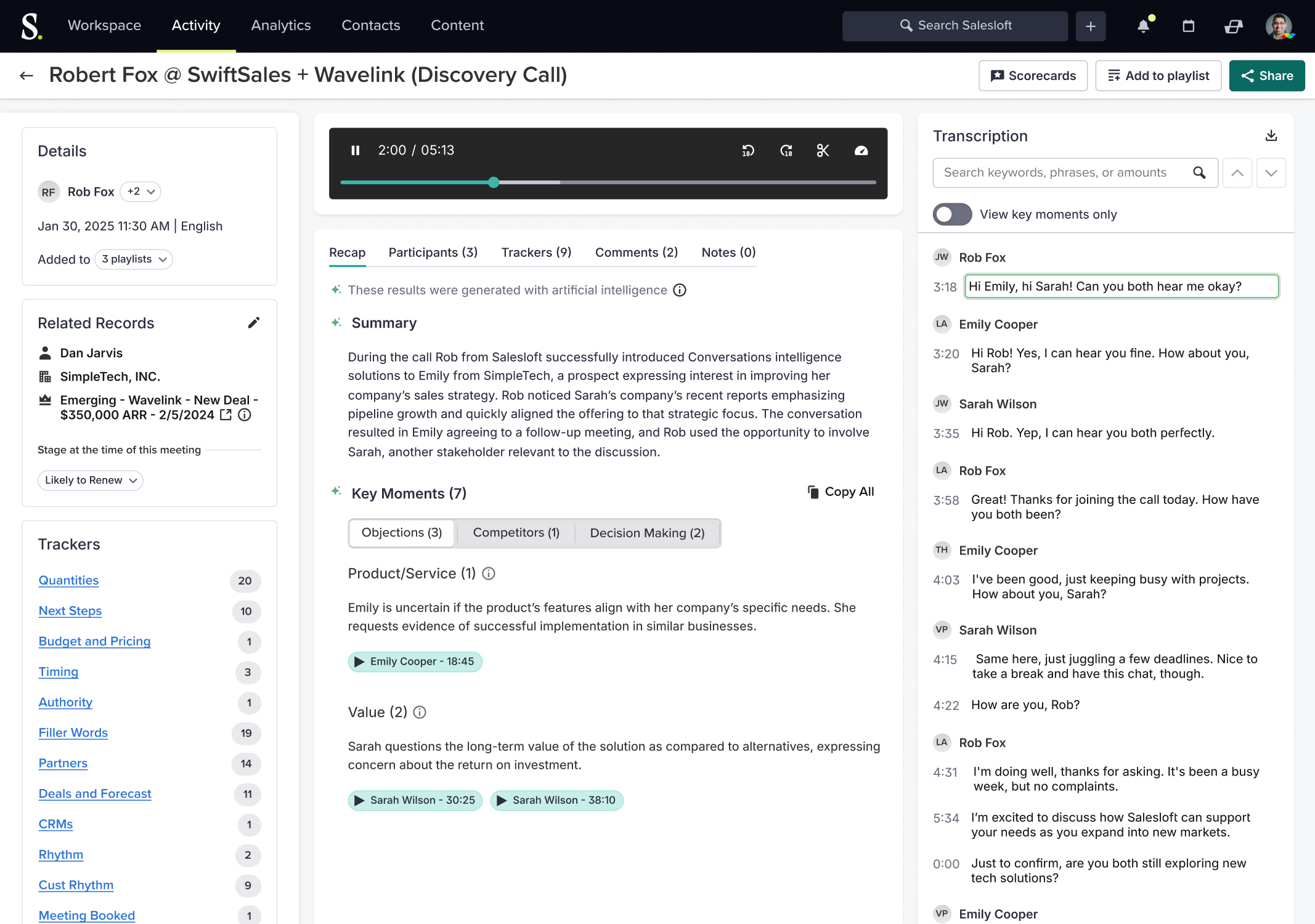Toggle View key moments only
This screenshot has width=1315, height=924.
[x=953, y=214]
